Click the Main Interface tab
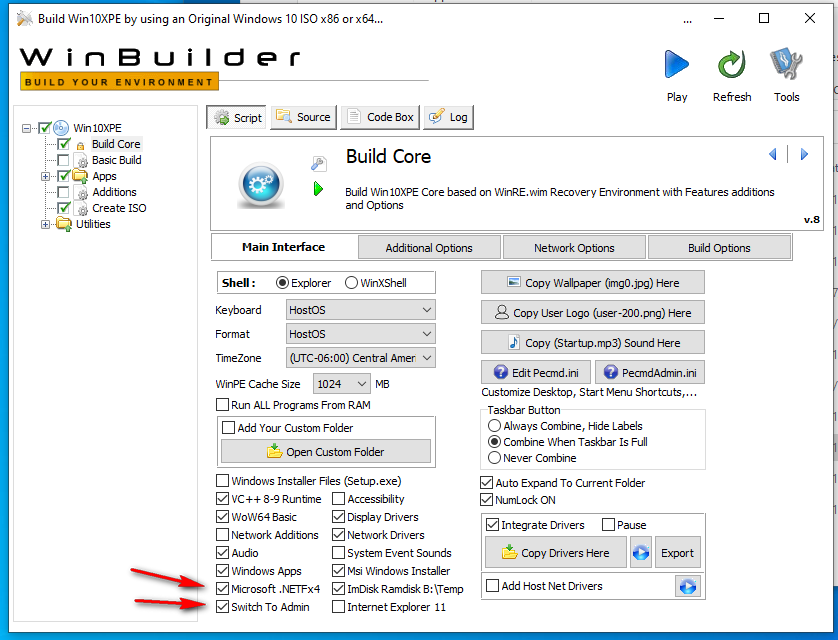The image size is (838, 640). pos(284,247)
